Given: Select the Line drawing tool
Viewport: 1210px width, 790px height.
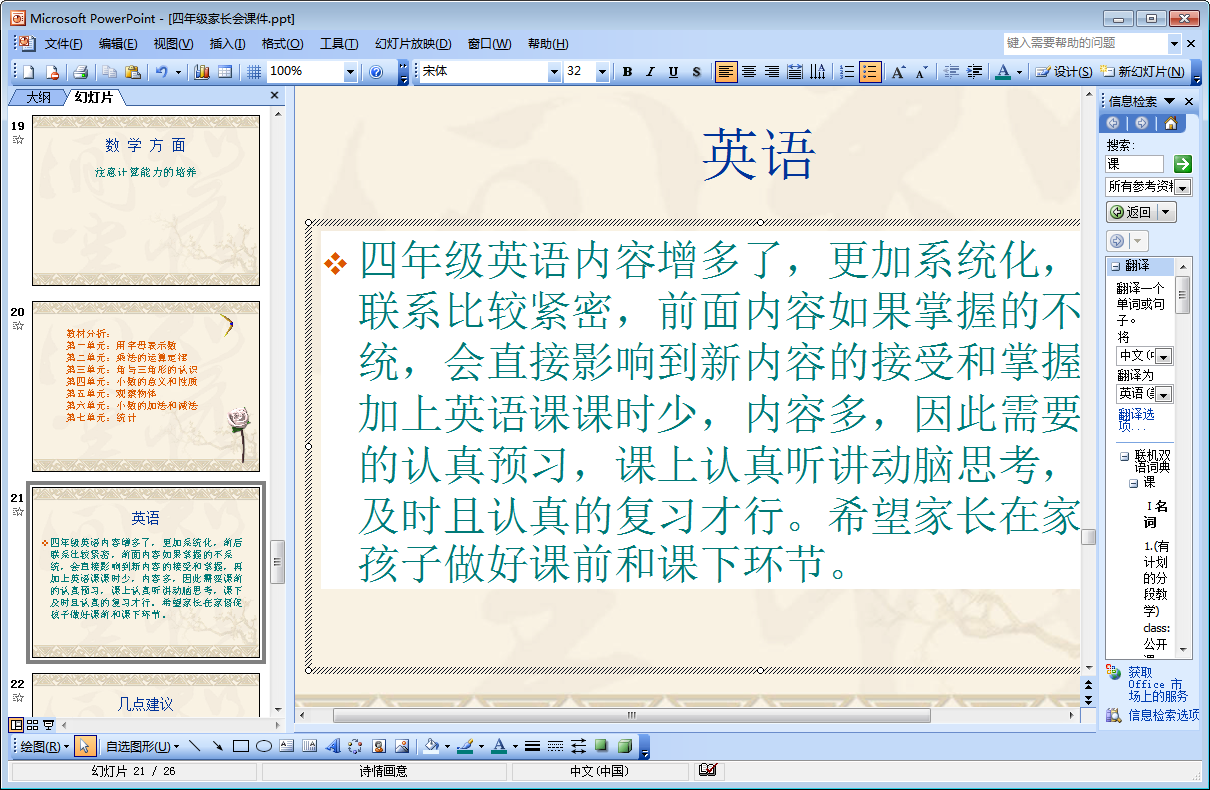Looking at the screenshot, I should [194, 746].
